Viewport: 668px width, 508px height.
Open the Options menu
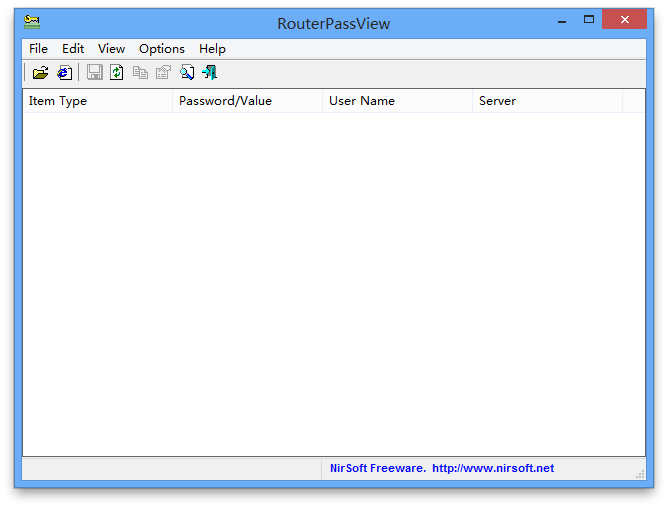(162, 49)
